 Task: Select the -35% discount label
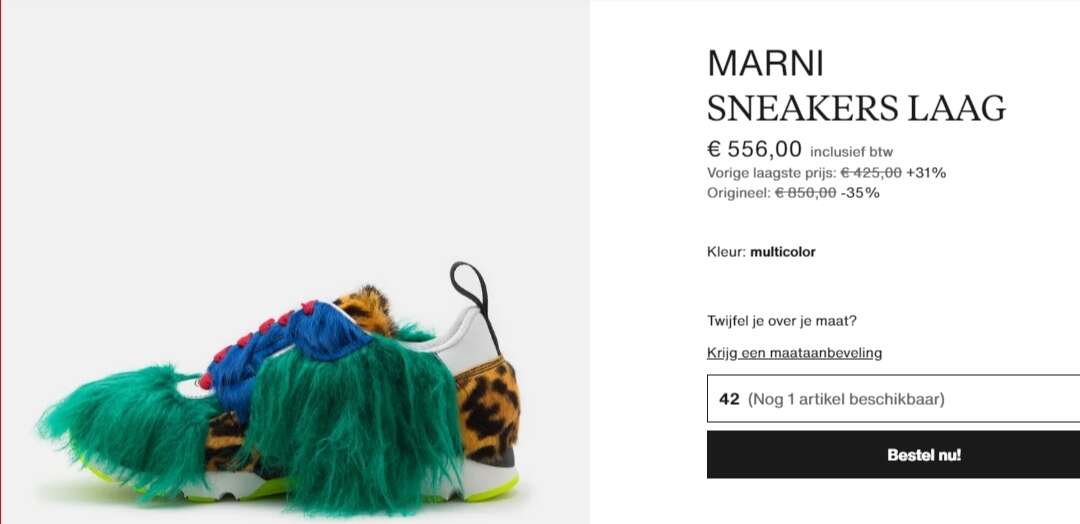860,193
